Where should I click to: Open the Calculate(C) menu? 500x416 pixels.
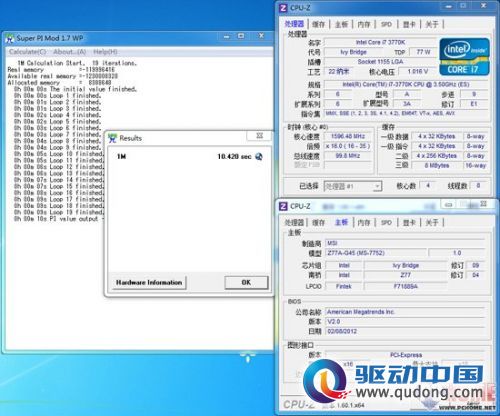28,52
